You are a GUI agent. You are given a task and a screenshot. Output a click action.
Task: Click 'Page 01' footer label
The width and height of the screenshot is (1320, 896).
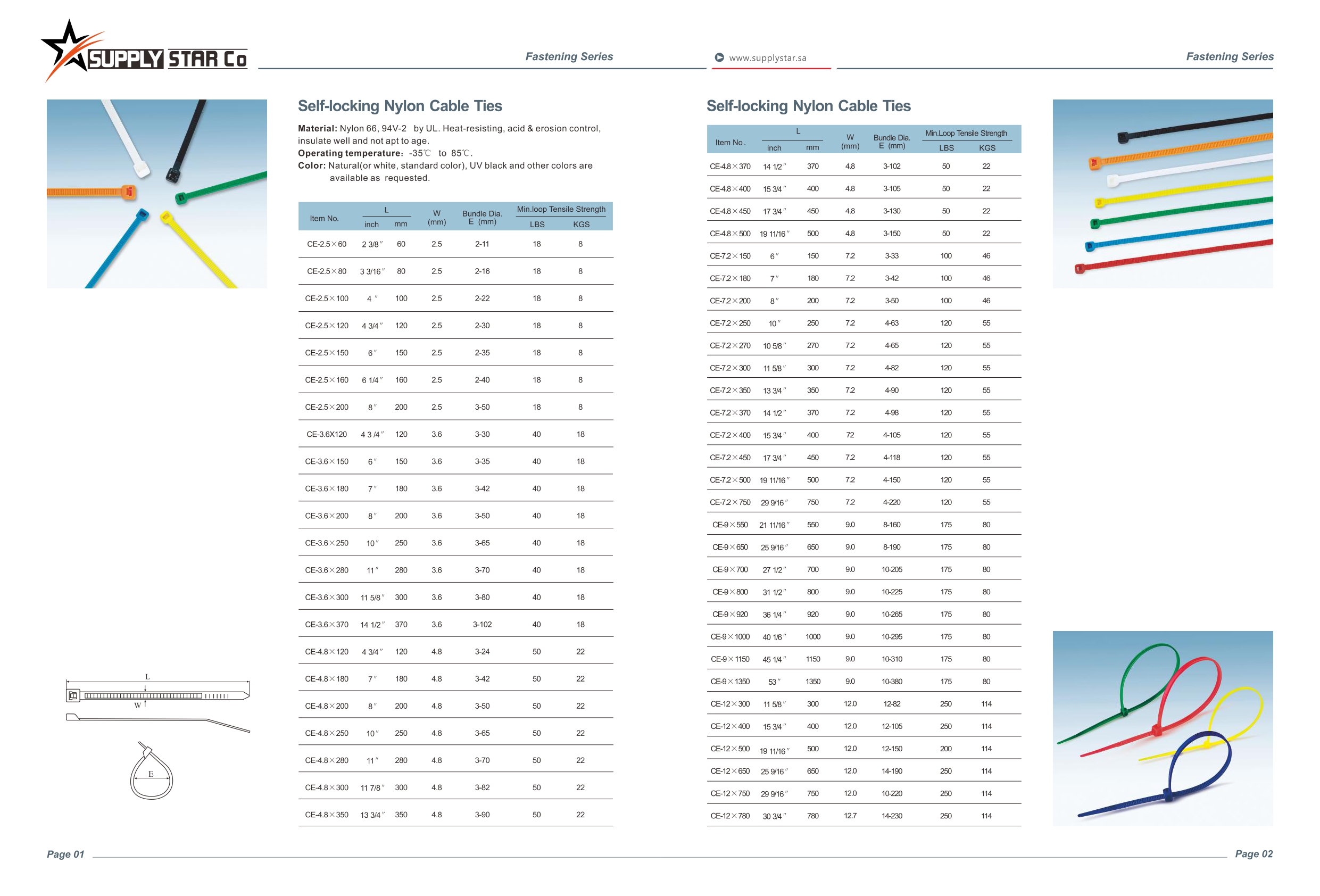65,854
